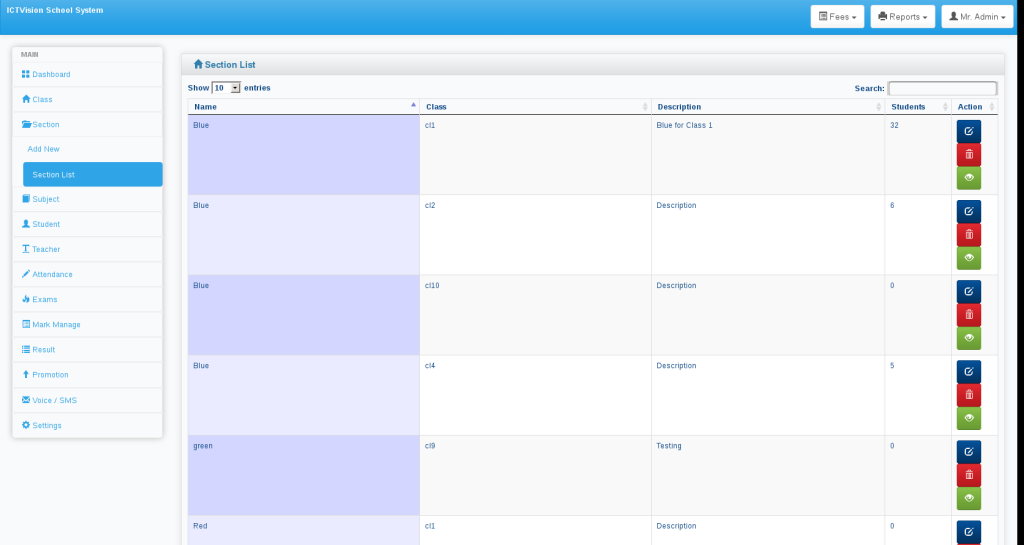Open the Teacher sidebar item
The height and width of the screenshot is (545, 1024).
click(88, 249)
